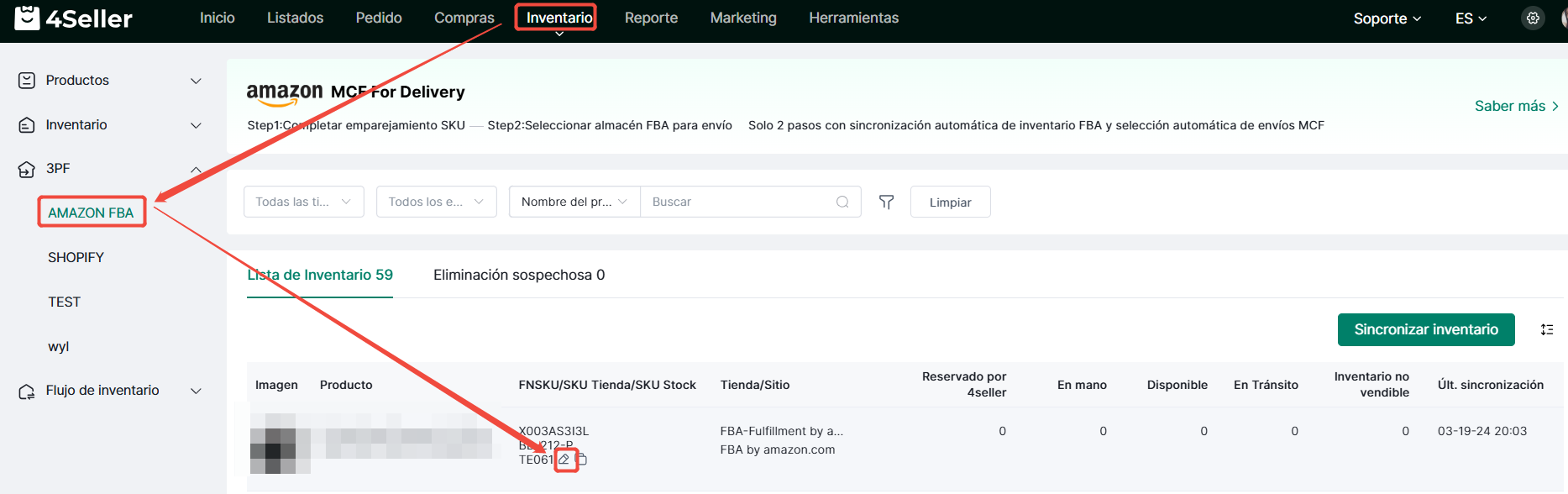Open the Marketing menu

743,18
